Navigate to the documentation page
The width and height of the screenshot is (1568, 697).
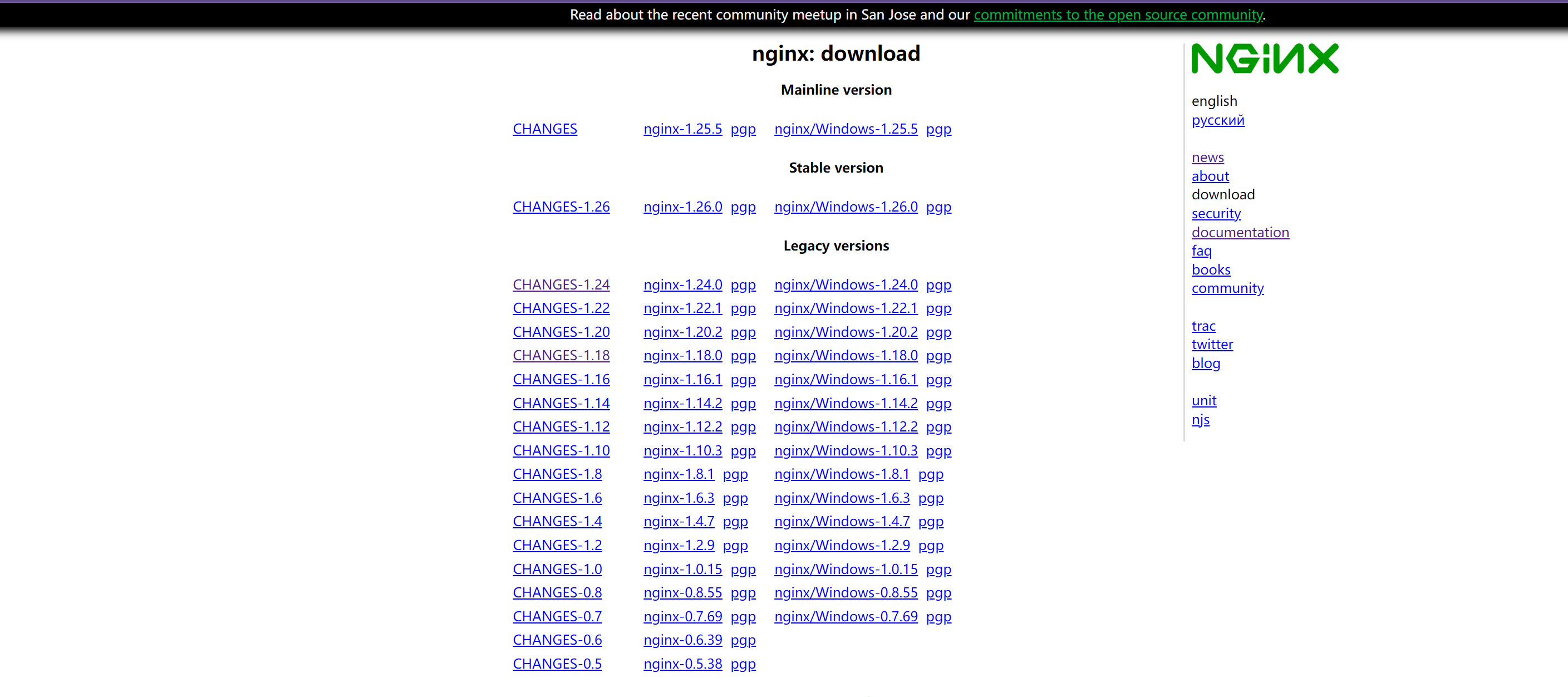click(1239, 232)
